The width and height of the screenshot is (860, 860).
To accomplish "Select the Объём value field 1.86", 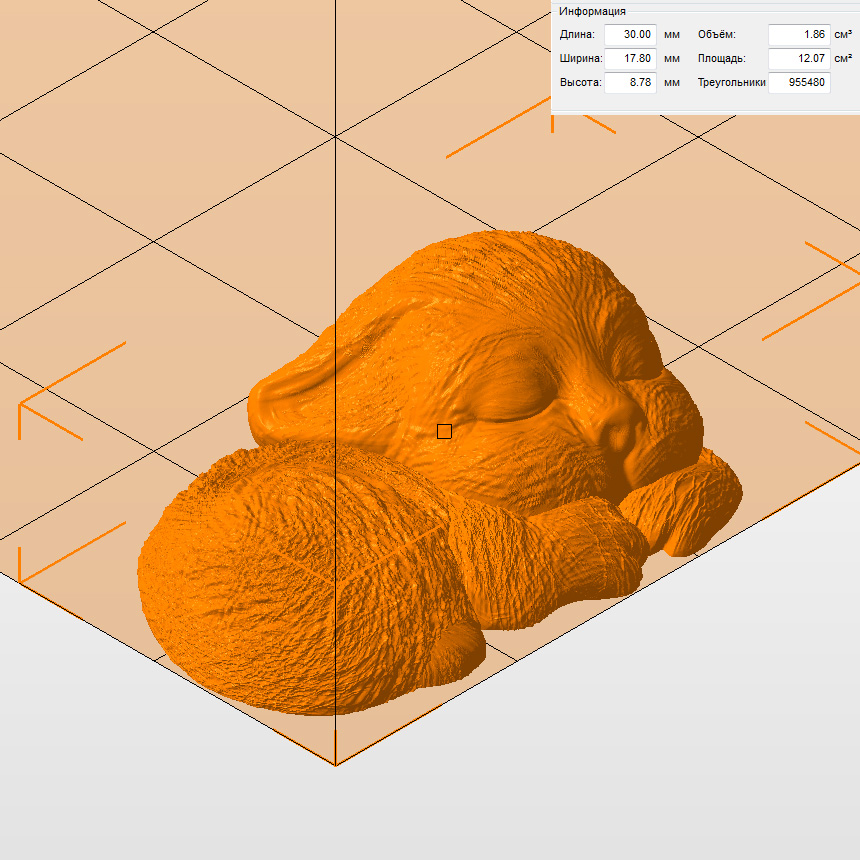I will click(x=799, y=34).
